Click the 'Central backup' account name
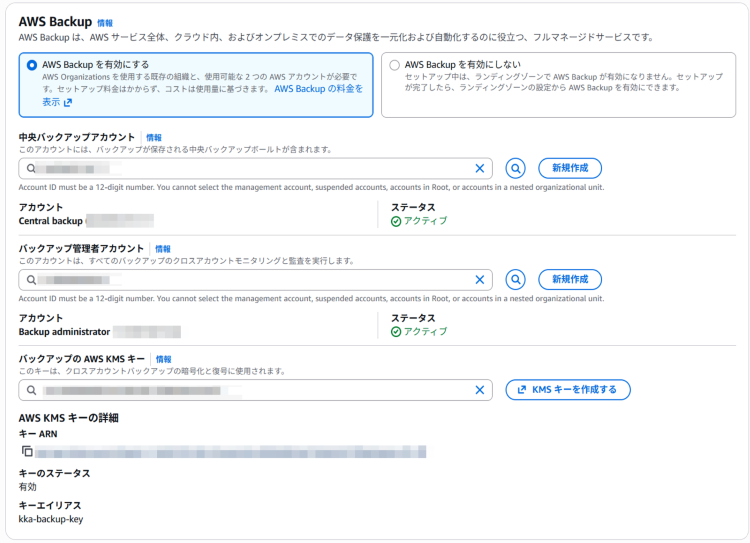750x543 pixels. [x=51, y=221]
